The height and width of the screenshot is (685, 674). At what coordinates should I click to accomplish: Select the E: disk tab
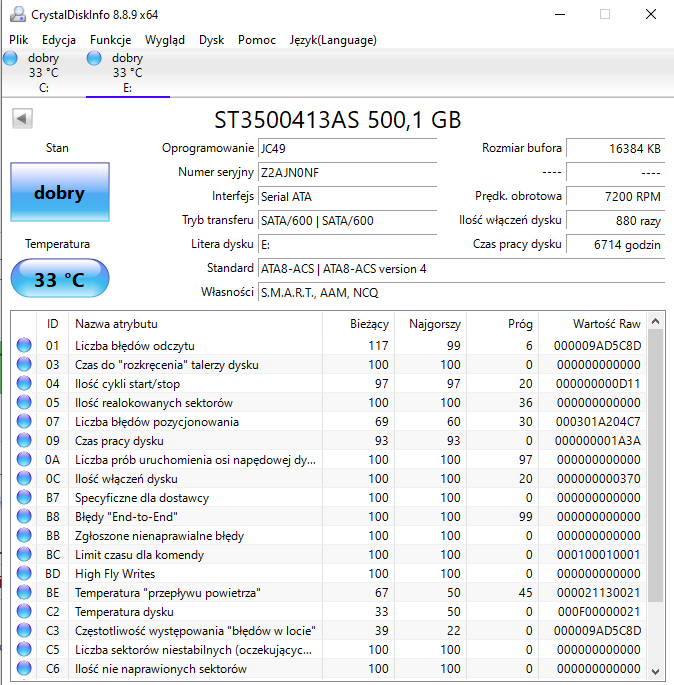(128, 73)
